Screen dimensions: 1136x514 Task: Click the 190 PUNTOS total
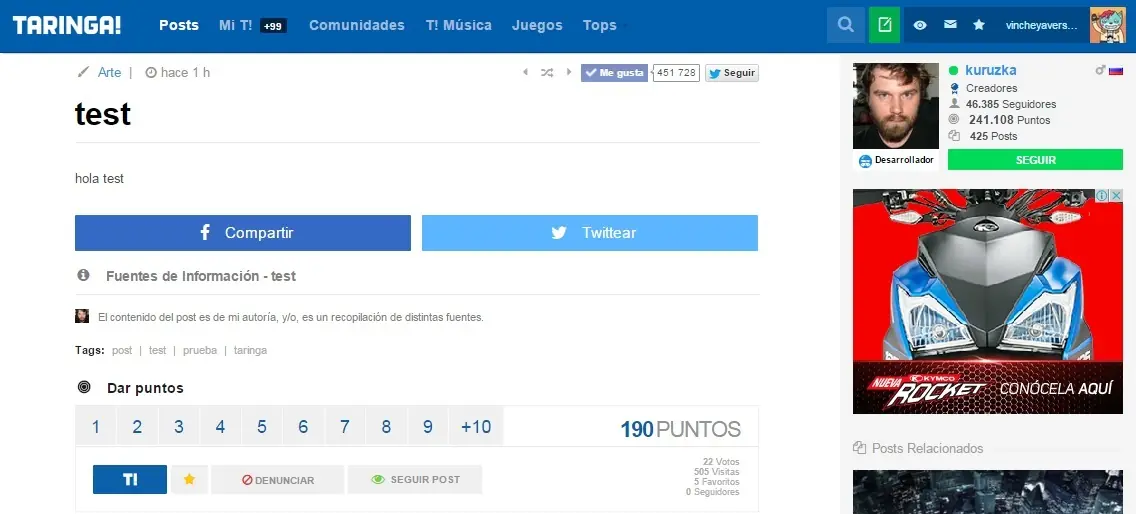coord(680,429)
